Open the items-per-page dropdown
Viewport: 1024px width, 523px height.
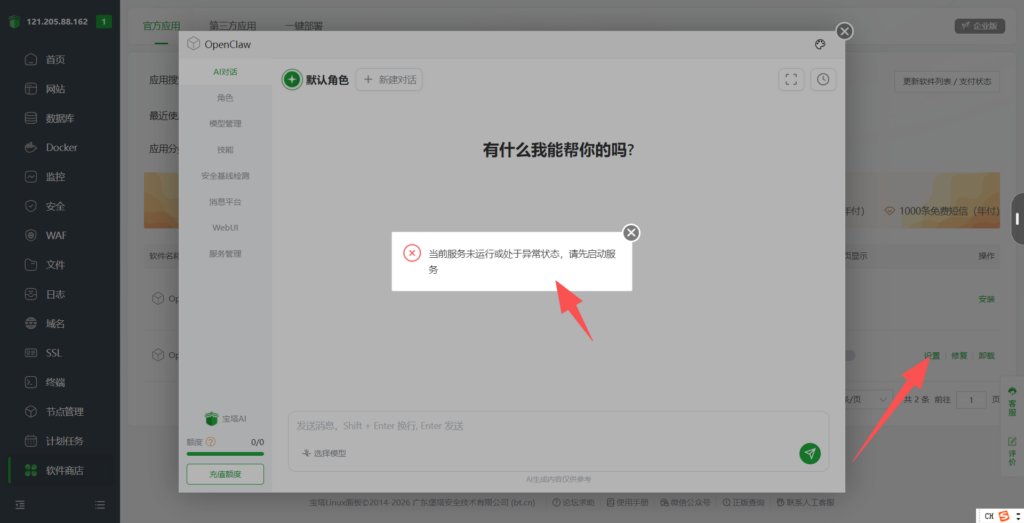point(867,399)
